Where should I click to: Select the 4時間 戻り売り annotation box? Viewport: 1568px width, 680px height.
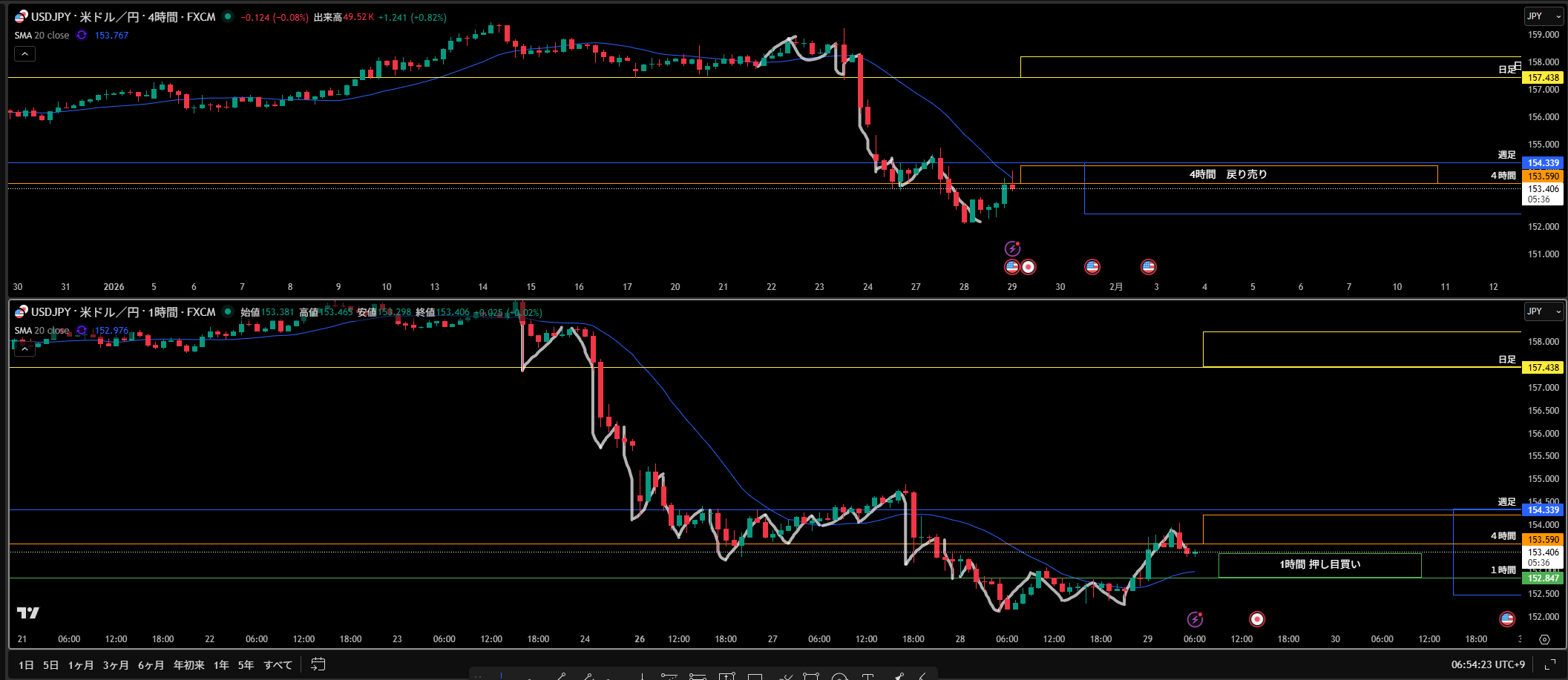tap(1228, 174)
